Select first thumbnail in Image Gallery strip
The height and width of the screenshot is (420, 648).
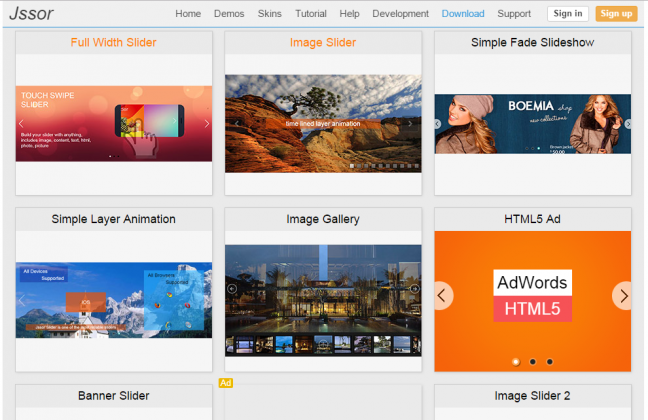tap(238, 344)
